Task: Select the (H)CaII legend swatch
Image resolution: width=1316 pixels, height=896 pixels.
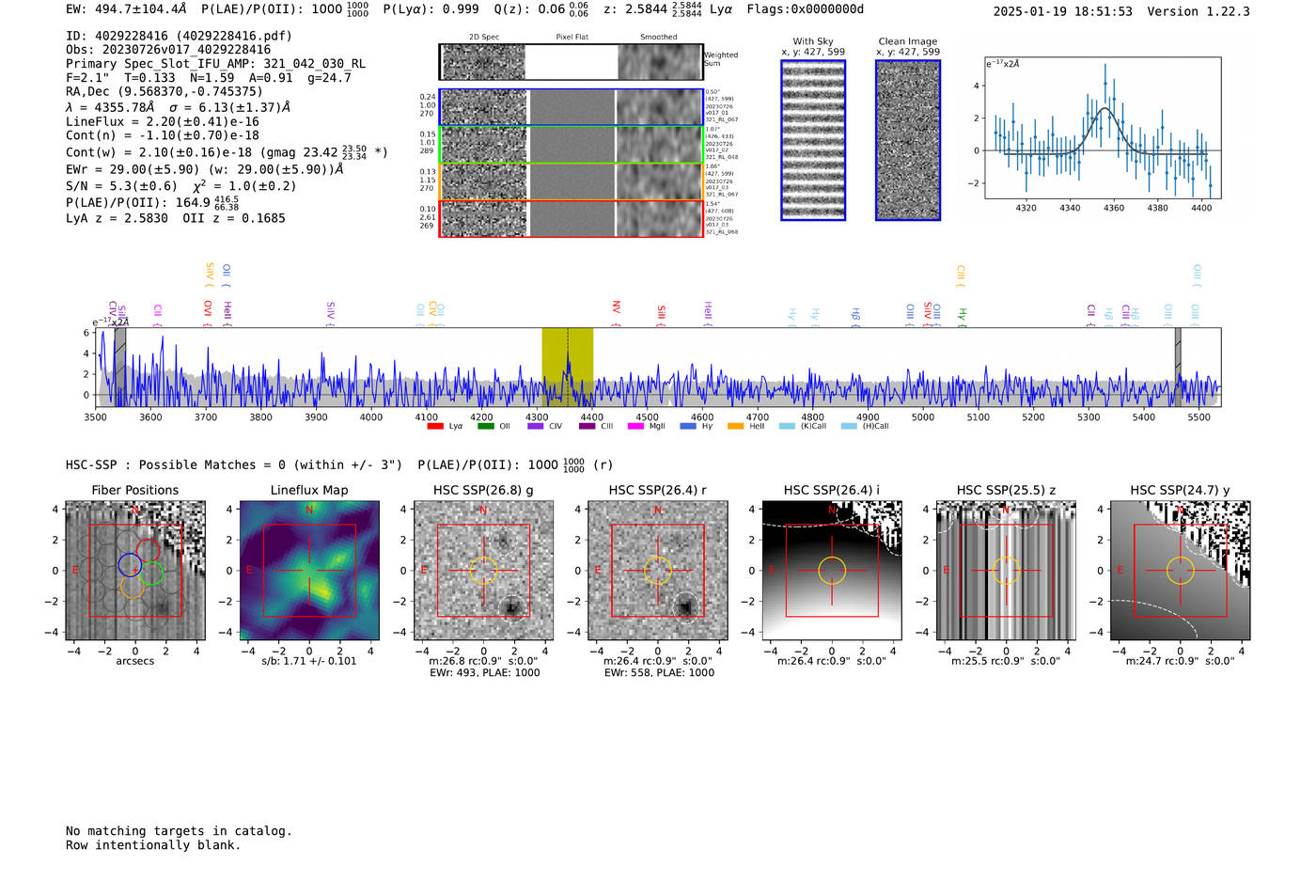Action: (x=849, y=426)
